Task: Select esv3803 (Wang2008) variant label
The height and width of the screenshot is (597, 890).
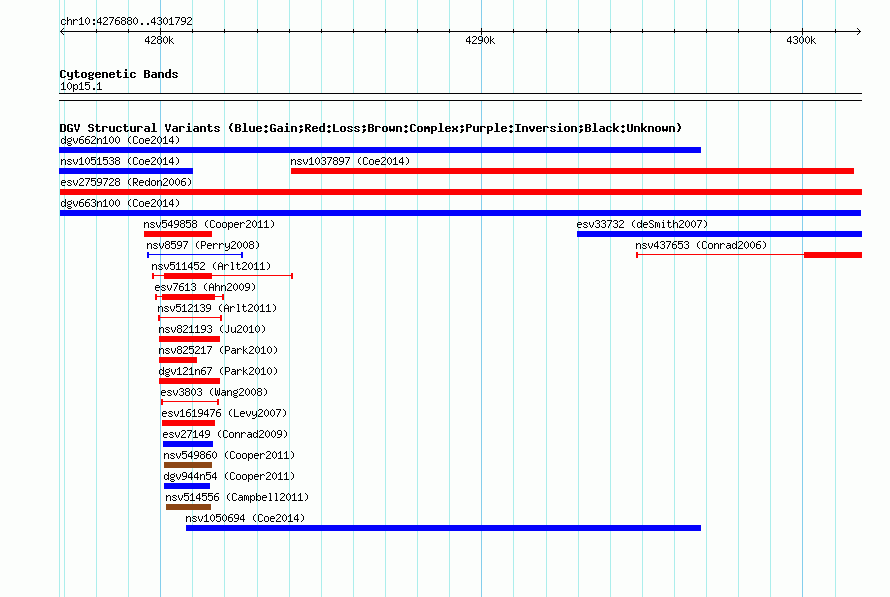Action: [214, 392]
